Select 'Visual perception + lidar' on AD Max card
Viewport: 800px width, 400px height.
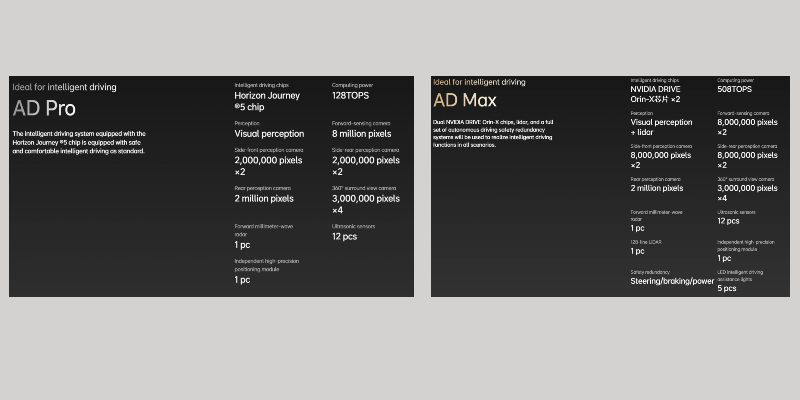pyautogui.click(x=661, y=127)
